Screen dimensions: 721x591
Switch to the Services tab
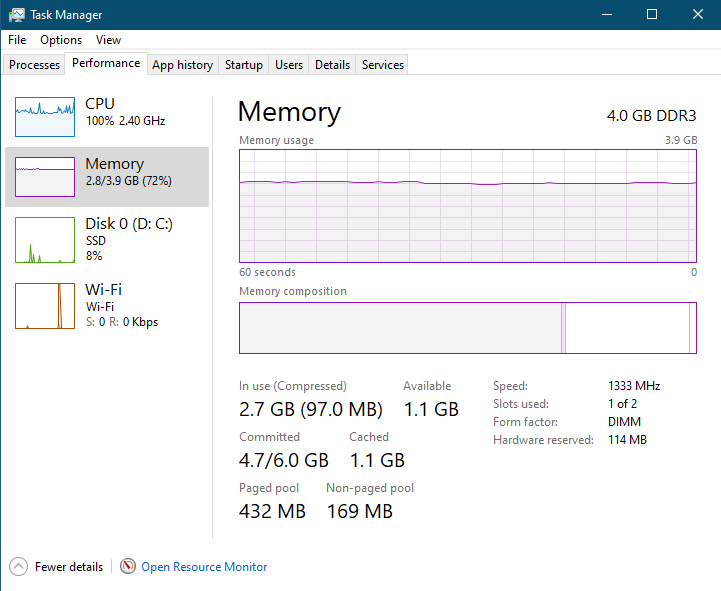pos(383,65)
